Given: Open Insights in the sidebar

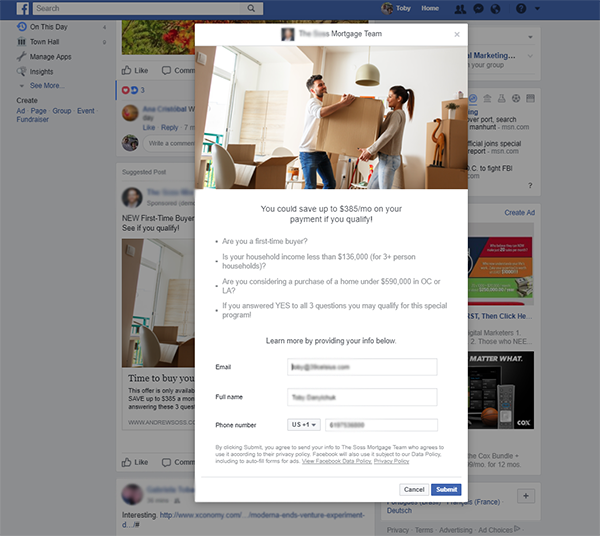Looking at the screenshot, I should (41, 72).
